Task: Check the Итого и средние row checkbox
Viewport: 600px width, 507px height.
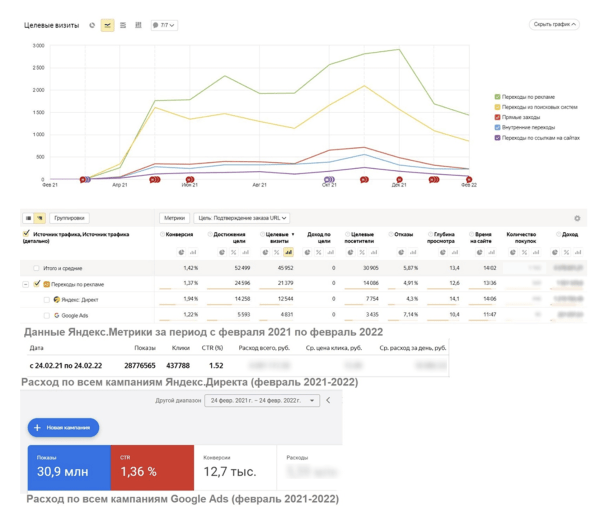Action: 36,268
